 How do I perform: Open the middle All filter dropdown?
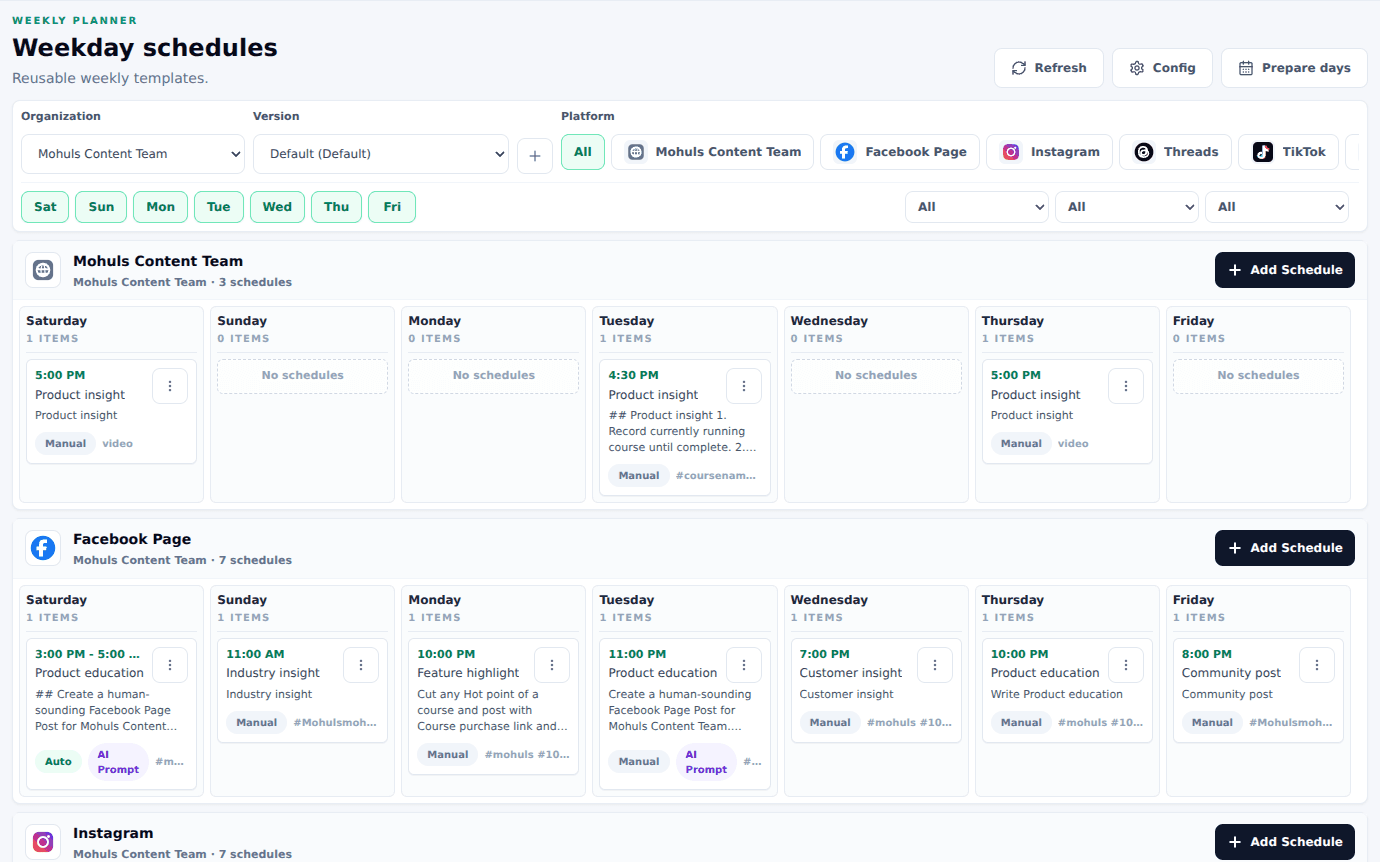(1127, 207)
